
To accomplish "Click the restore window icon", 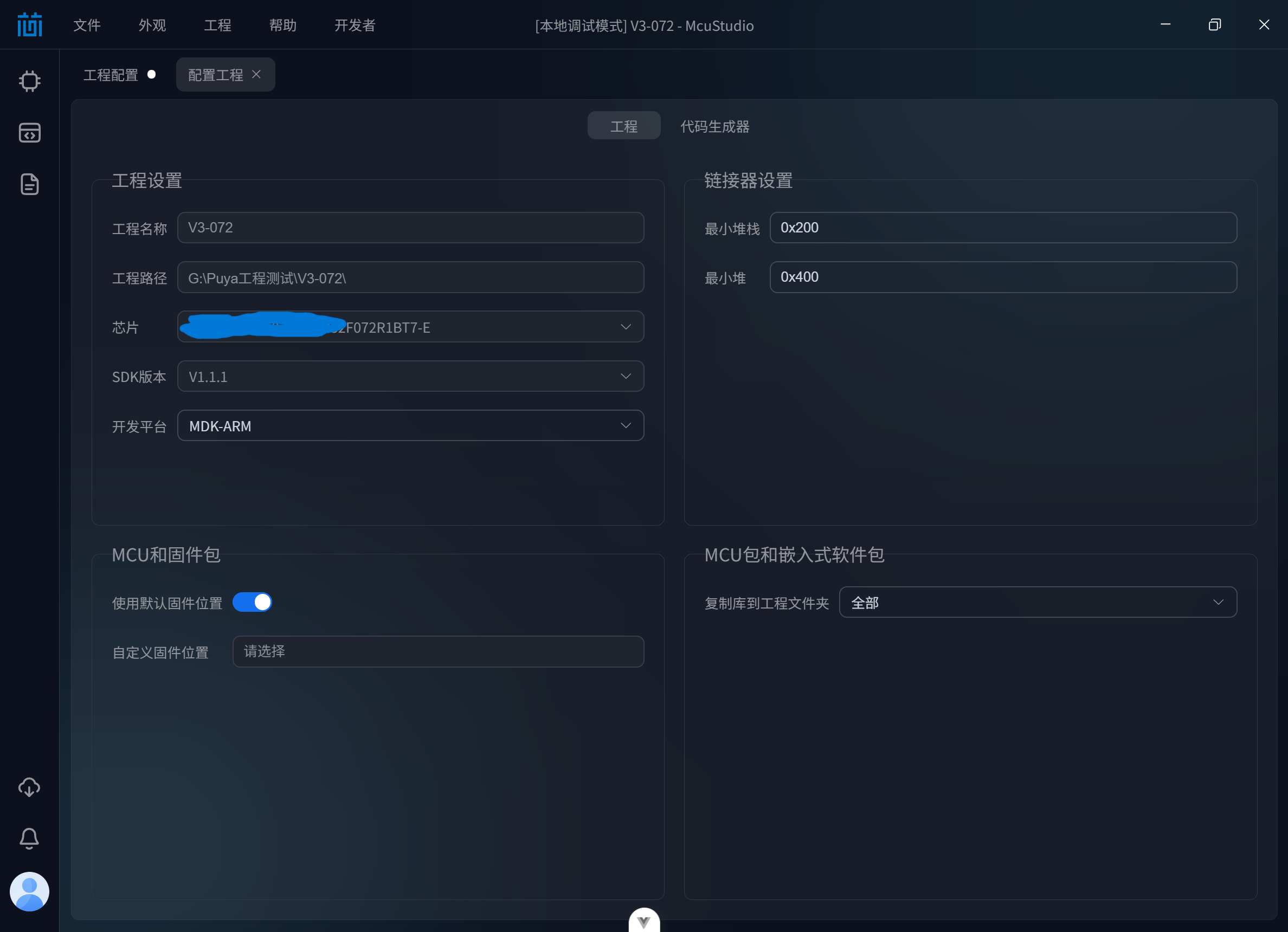I will coord(1215,24).
